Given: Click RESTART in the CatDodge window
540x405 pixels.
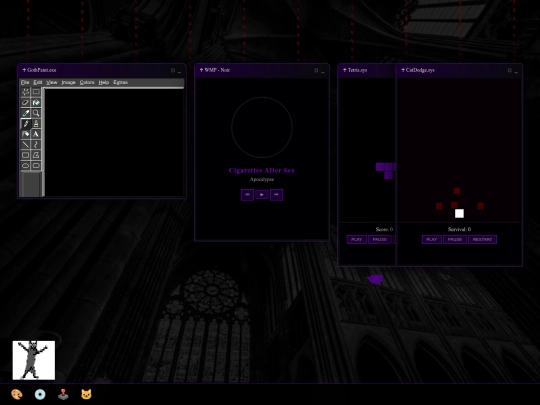Looking at the screenshot, I should [x=482, y=239].
